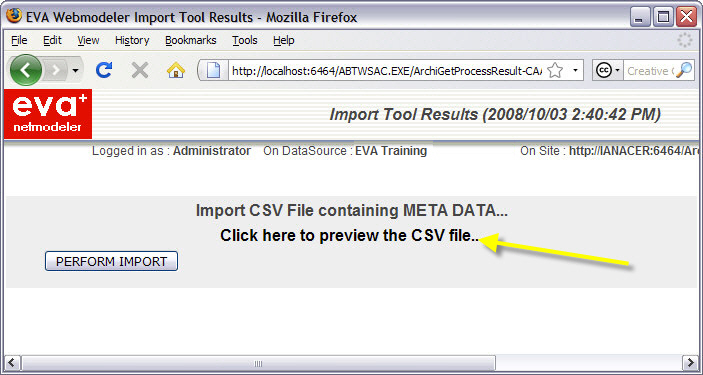Click the horizontal scrollbar thumb
This screenshot has height=375, width=703.
pos(259,363)
